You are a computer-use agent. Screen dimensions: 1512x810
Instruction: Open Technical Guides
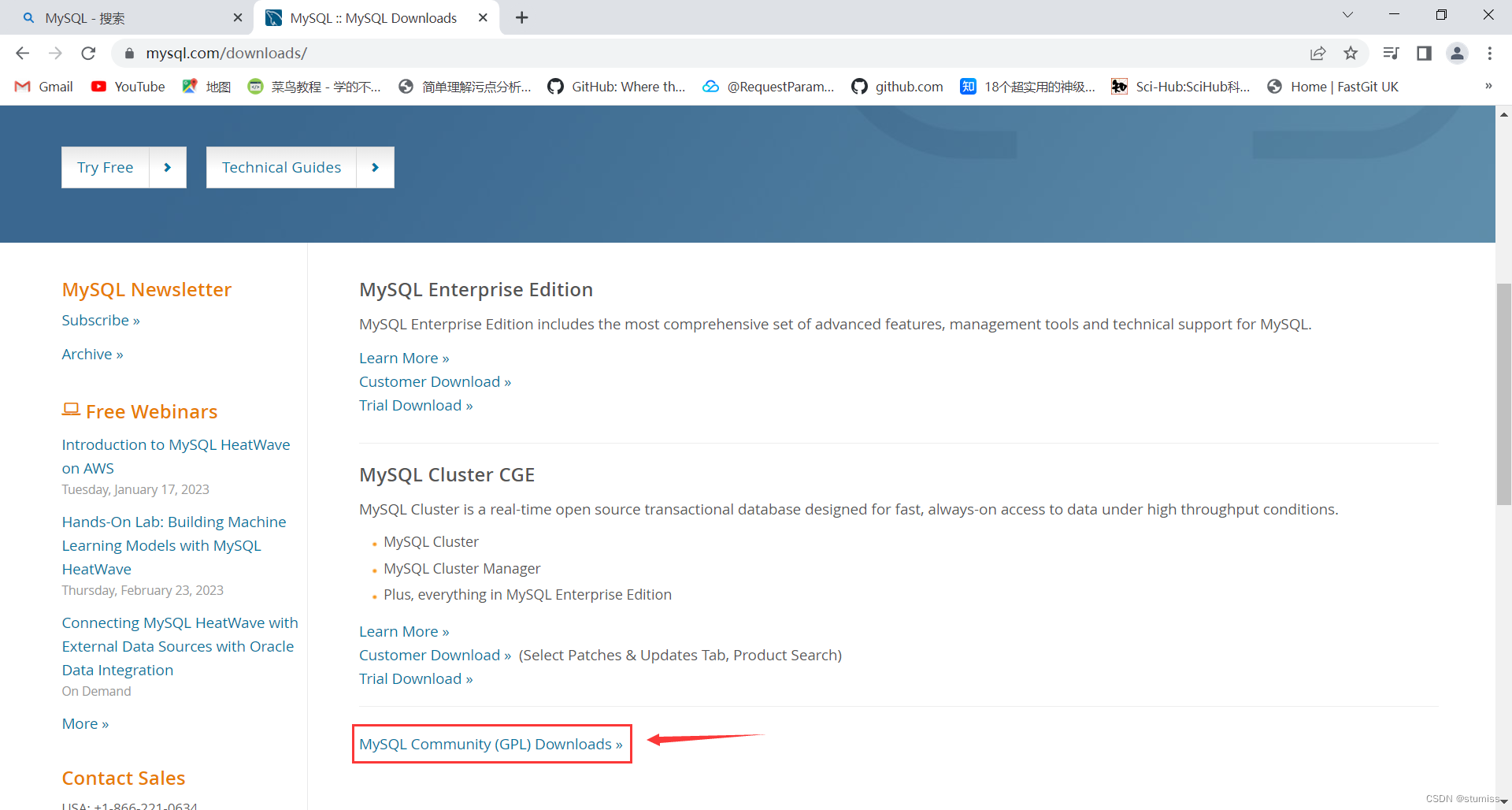[x=282, y=167]
